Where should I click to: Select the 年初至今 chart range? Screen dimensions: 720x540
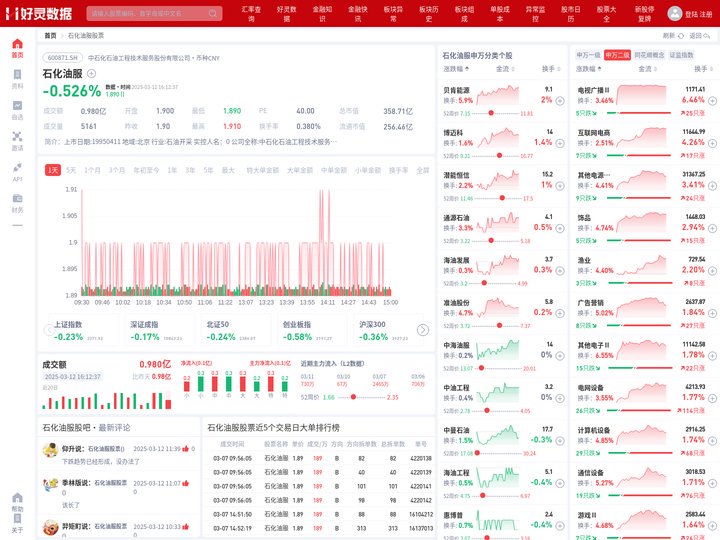click(146, 170)
